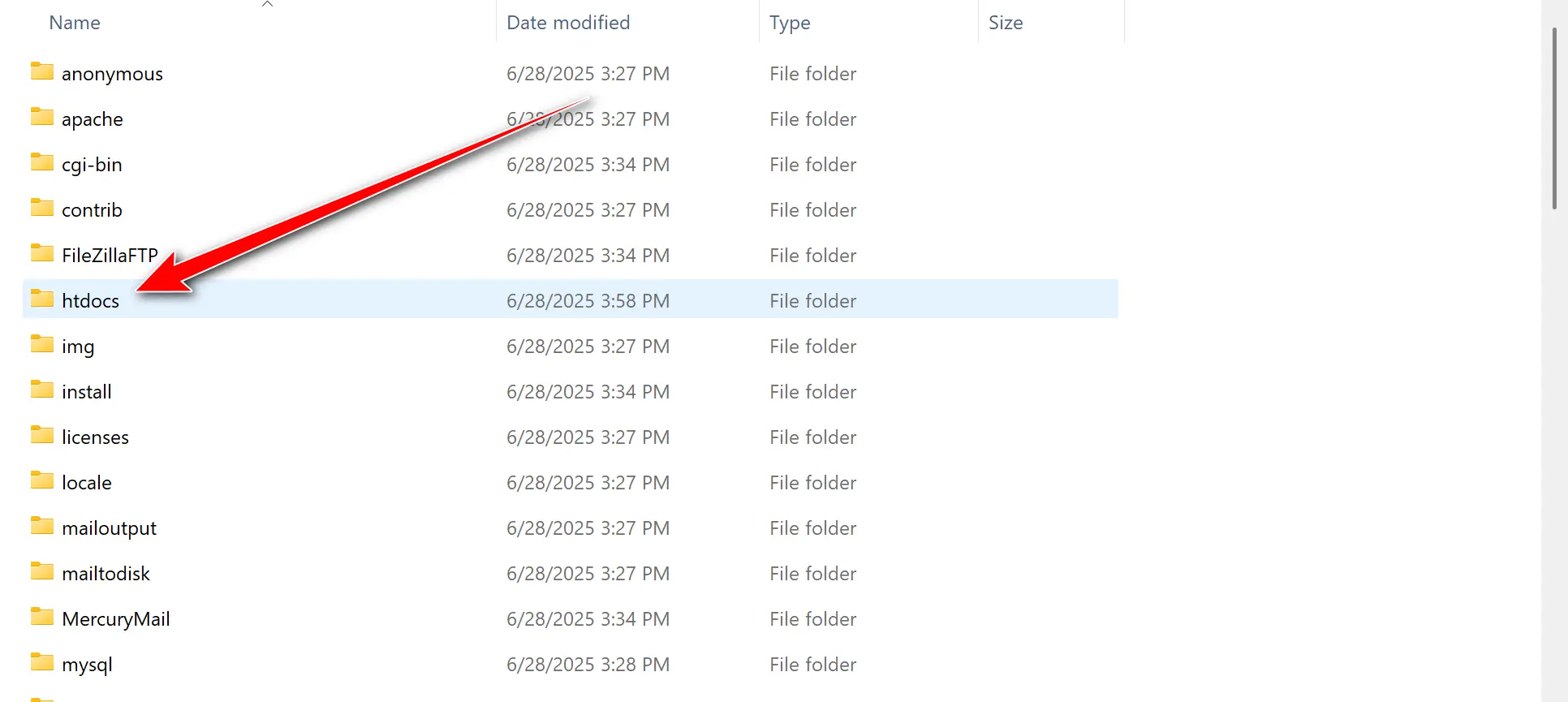The image size is (1568, 702).
Task: Select the install folder name
Action: pyautogui.click(x=87, y=392)
